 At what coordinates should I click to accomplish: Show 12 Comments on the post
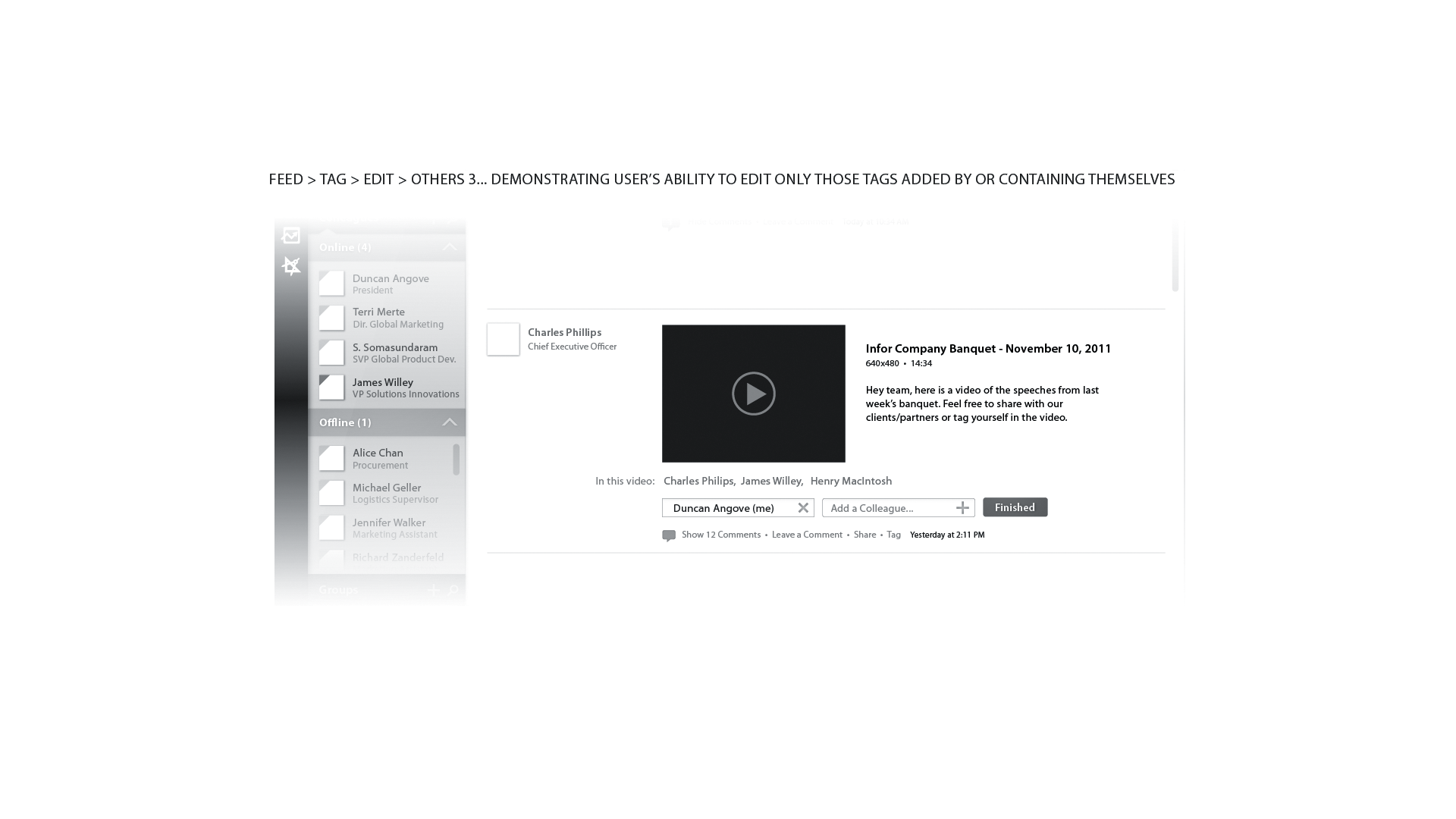(721, 535)
